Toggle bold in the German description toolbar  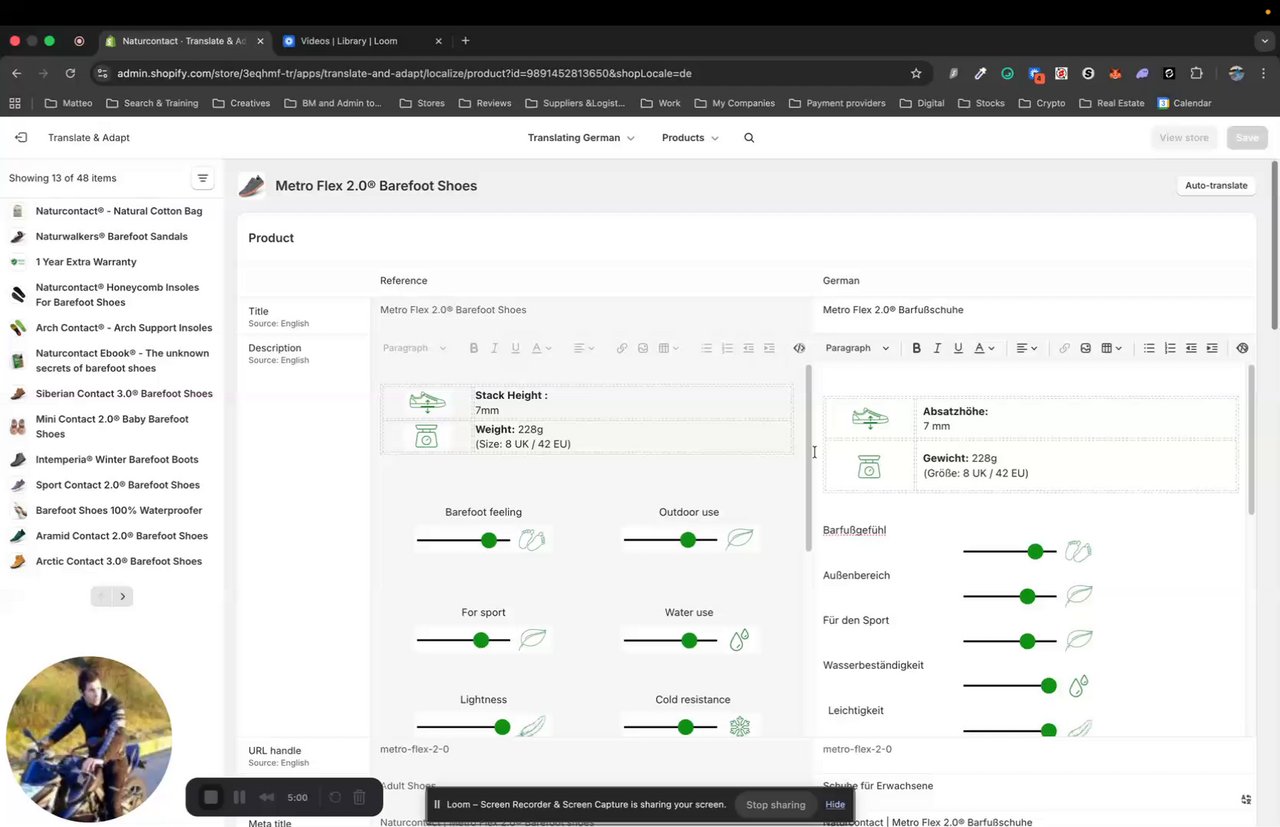point(916,348)
